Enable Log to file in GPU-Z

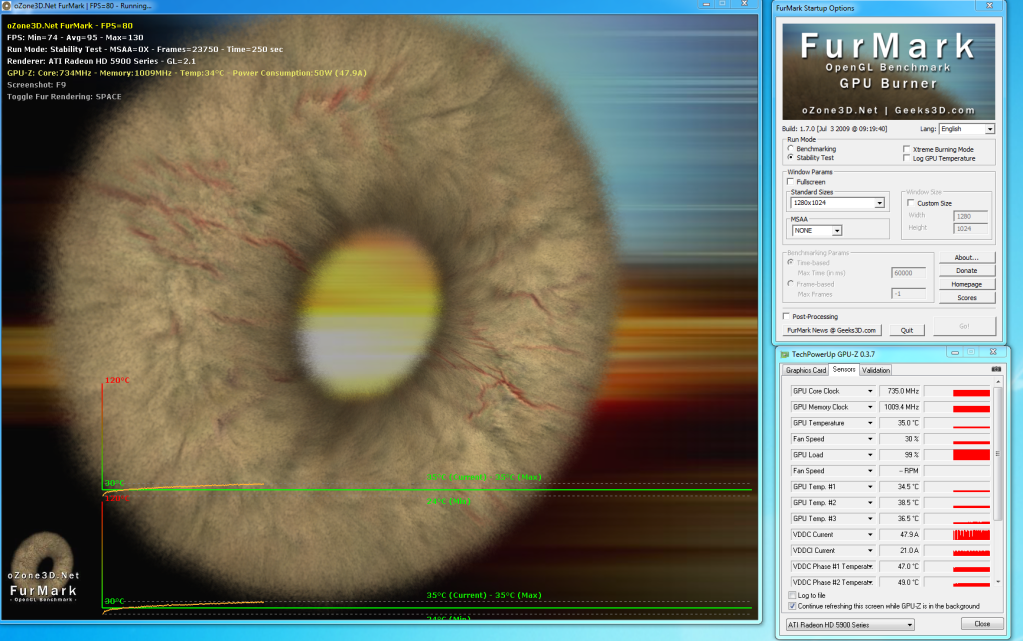tap(792, 595)
